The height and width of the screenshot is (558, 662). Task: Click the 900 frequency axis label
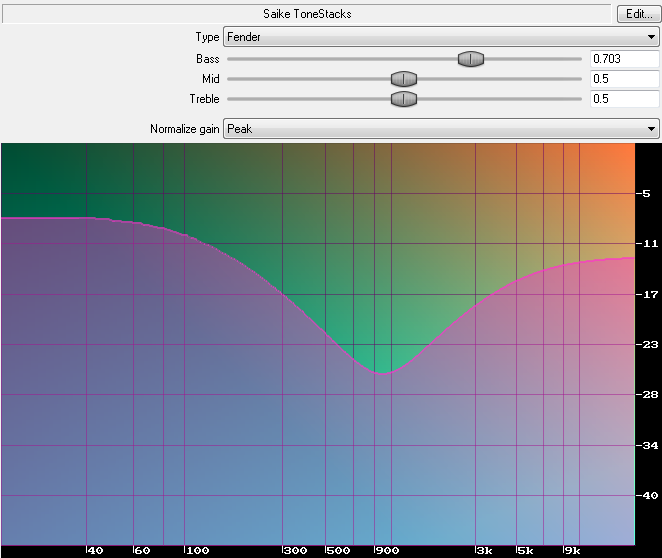click(x=386, y=550)
